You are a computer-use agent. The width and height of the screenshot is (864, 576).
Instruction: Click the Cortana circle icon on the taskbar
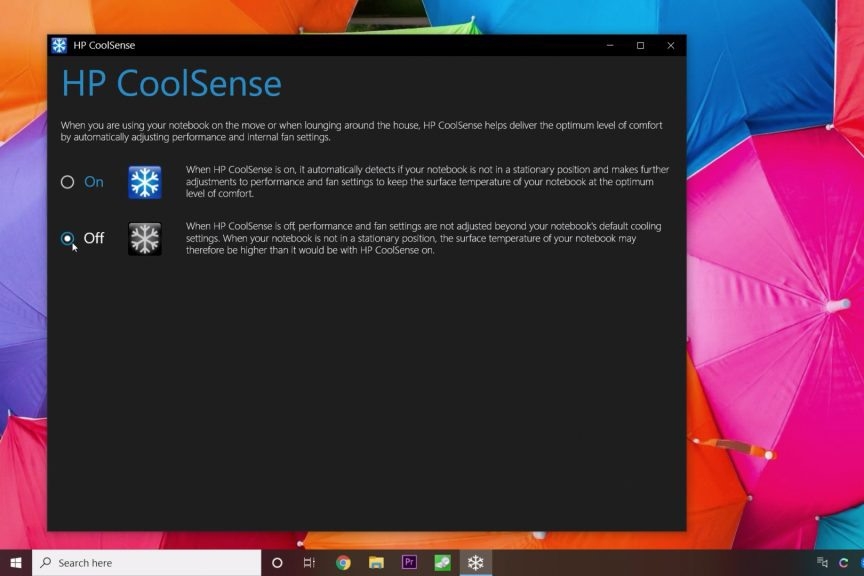tap(277, 562)
